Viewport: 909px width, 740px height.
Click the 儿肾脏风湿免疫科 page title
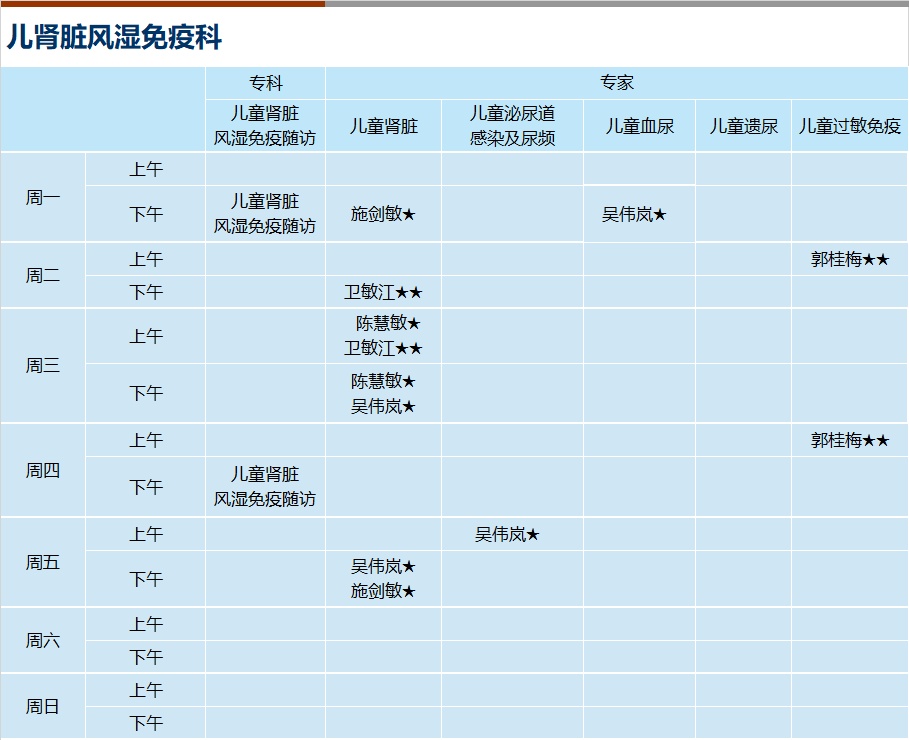[x=114, y=38]
